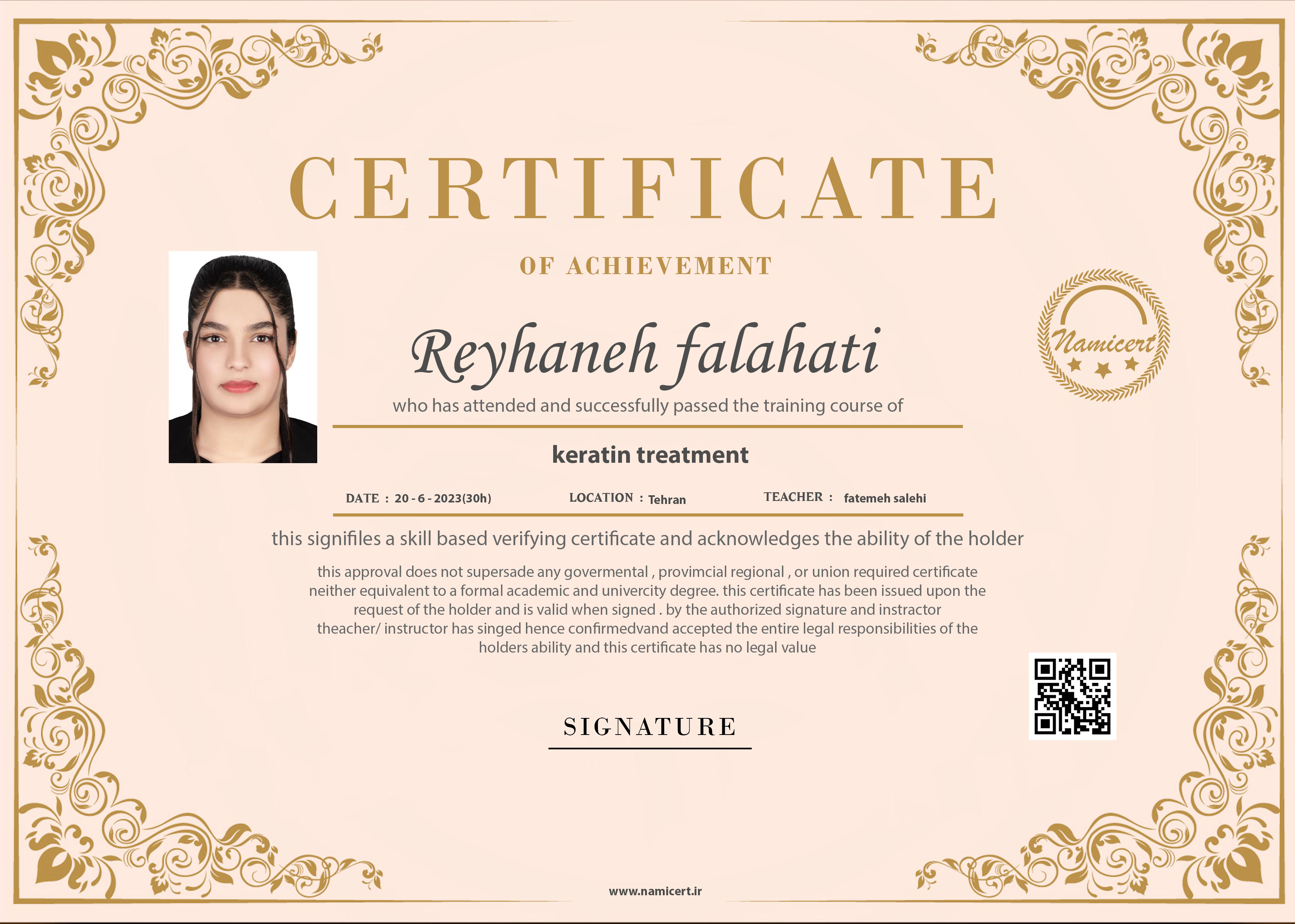Click the SIGNATURE label

[x=650, y=727]
